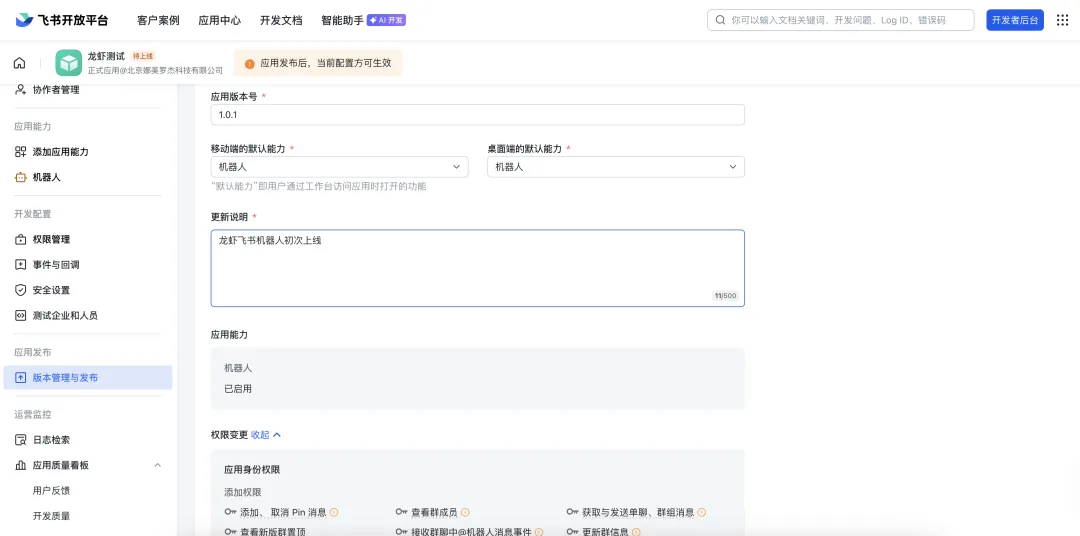This screenshot has height=536, width=1080.
Task: Click info icon next to 添加、取消 Pin 消息
Action: pos(334,512)
